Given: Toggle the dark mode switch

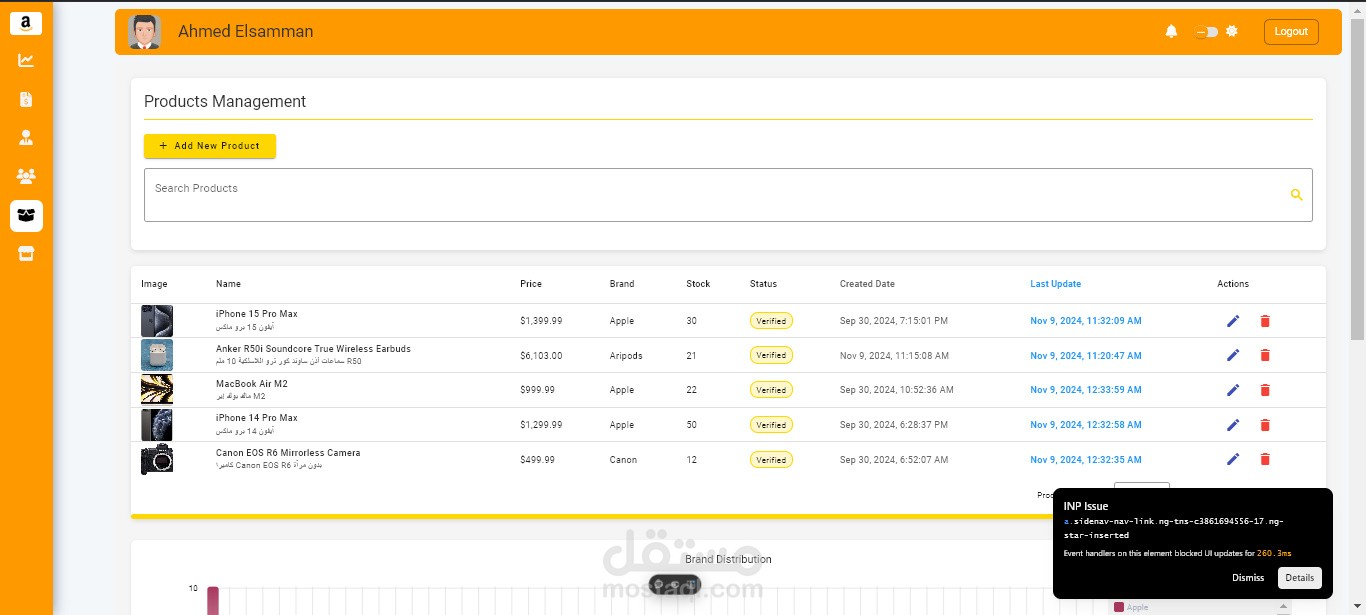Looking at the screenshot, I should 1207,32.
